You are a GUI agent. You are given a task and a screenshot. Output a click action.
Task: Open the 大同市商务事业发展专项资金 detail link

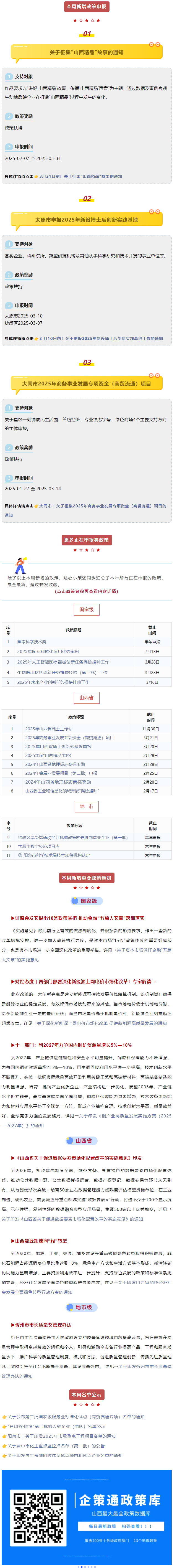click(x=85, y=510)
